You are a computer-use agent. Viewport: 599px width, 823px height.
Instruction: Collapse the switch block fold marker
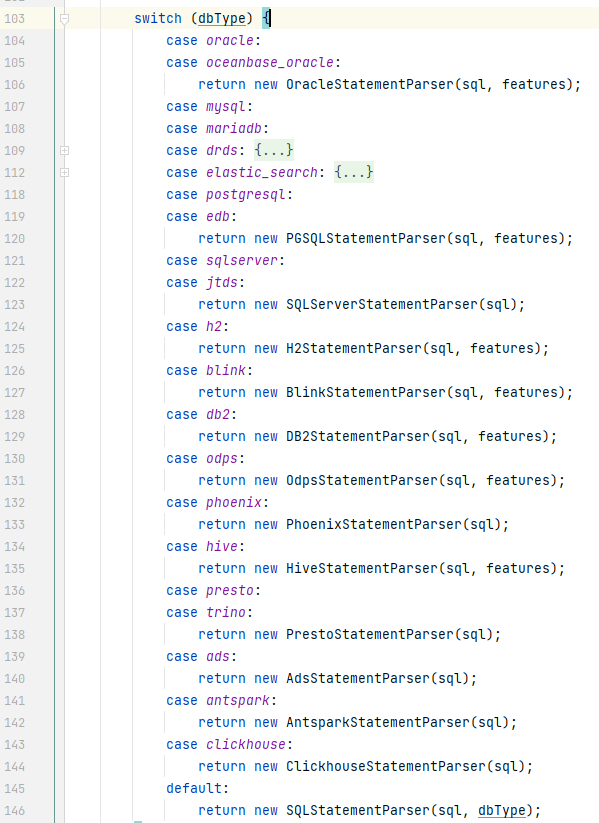[64, 19]
